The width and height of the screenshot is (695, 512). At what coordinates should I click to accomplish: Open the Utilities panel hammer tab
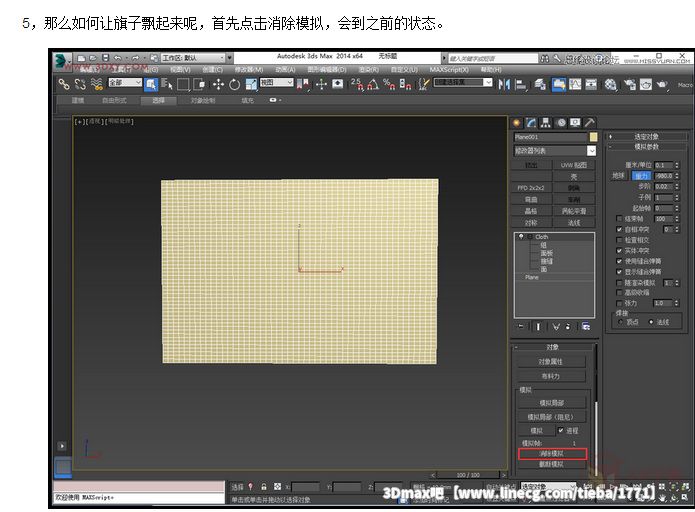[x=590, y=123]
